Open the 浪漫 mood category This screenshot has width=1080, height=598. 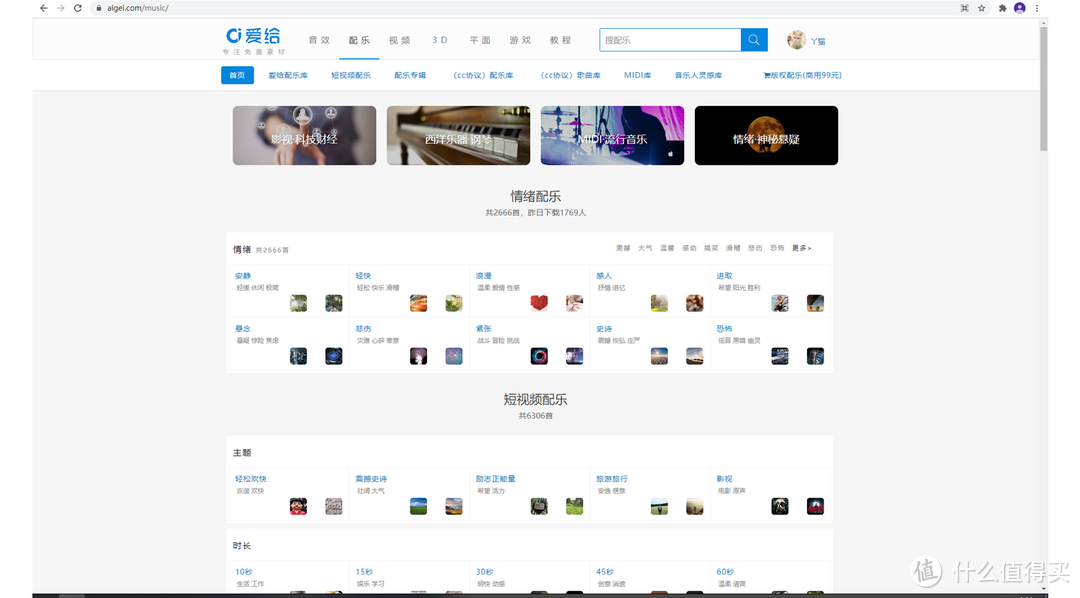pos(484,276)
